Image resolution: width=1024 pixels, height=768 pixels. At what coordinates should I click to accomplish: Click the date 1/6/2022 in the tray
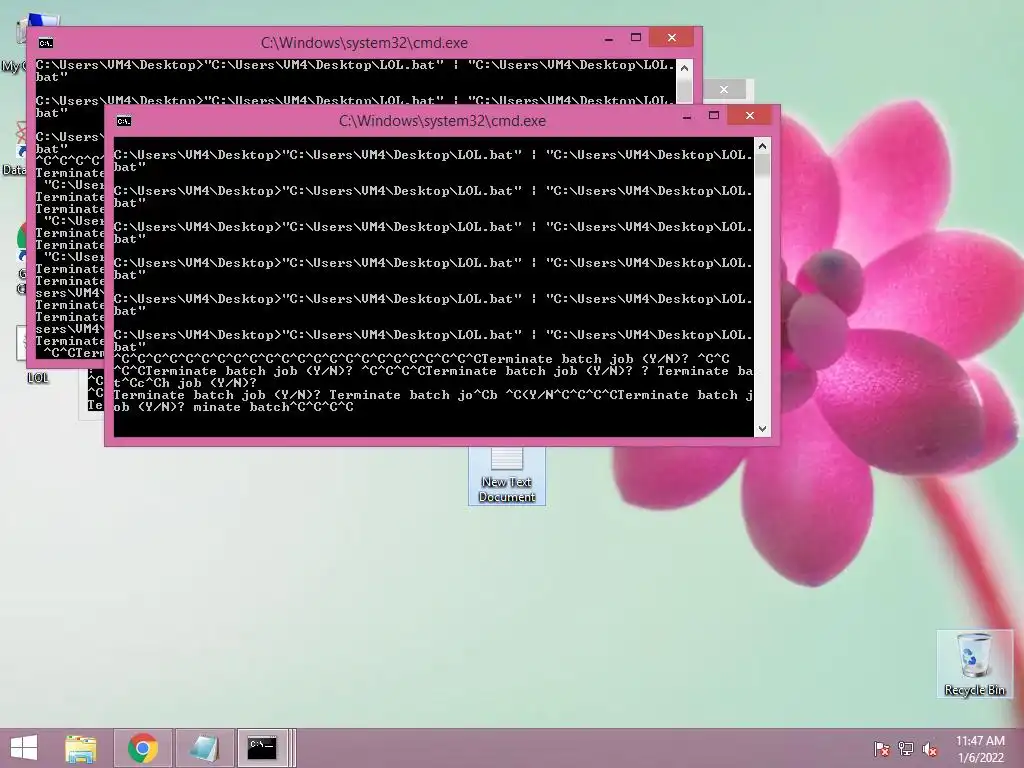click(x=980, y=758)
